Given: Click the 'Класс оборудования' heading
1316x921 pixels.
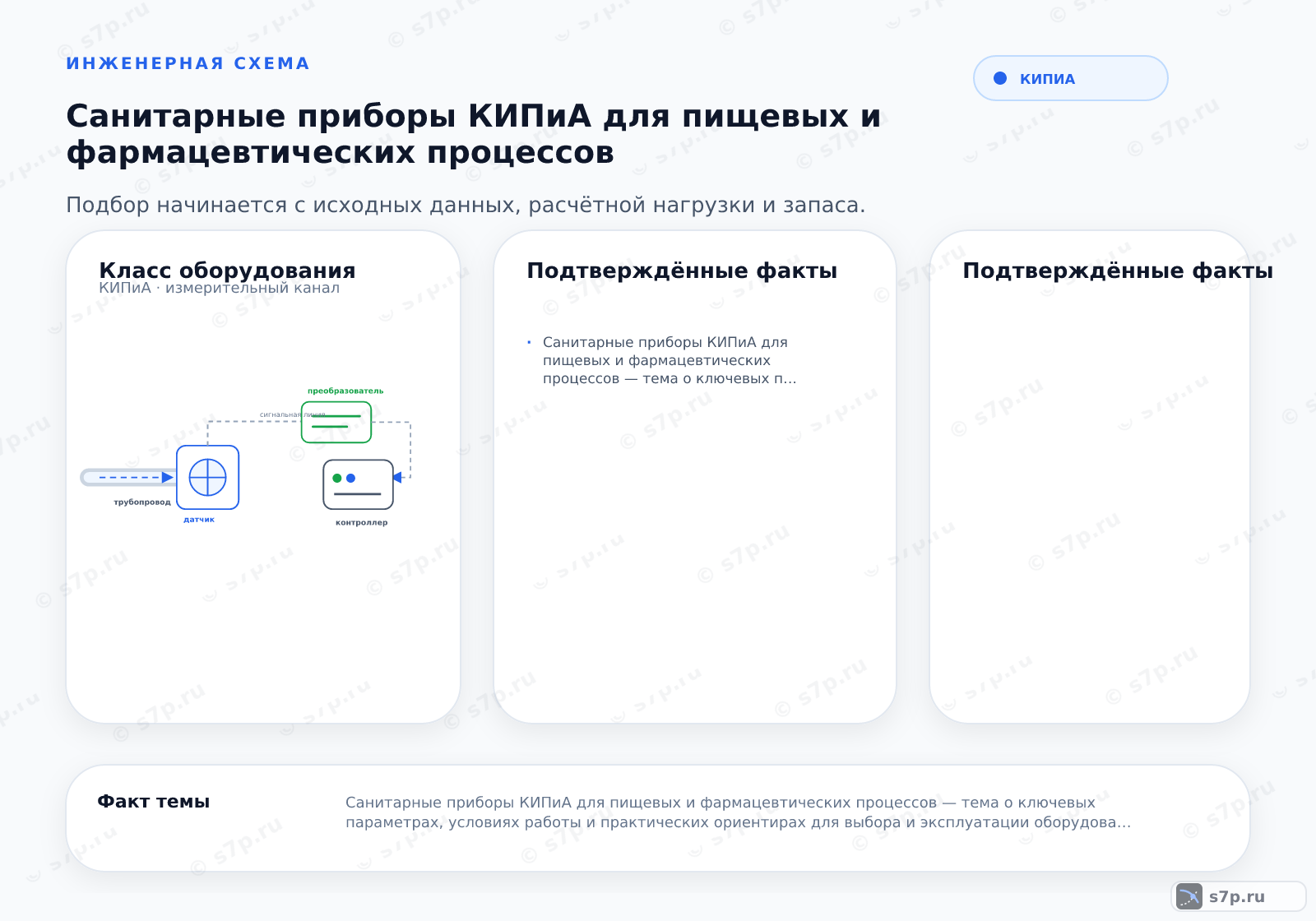Looking at the screenshot, I should pyautogui.click(x=227, y=271).
